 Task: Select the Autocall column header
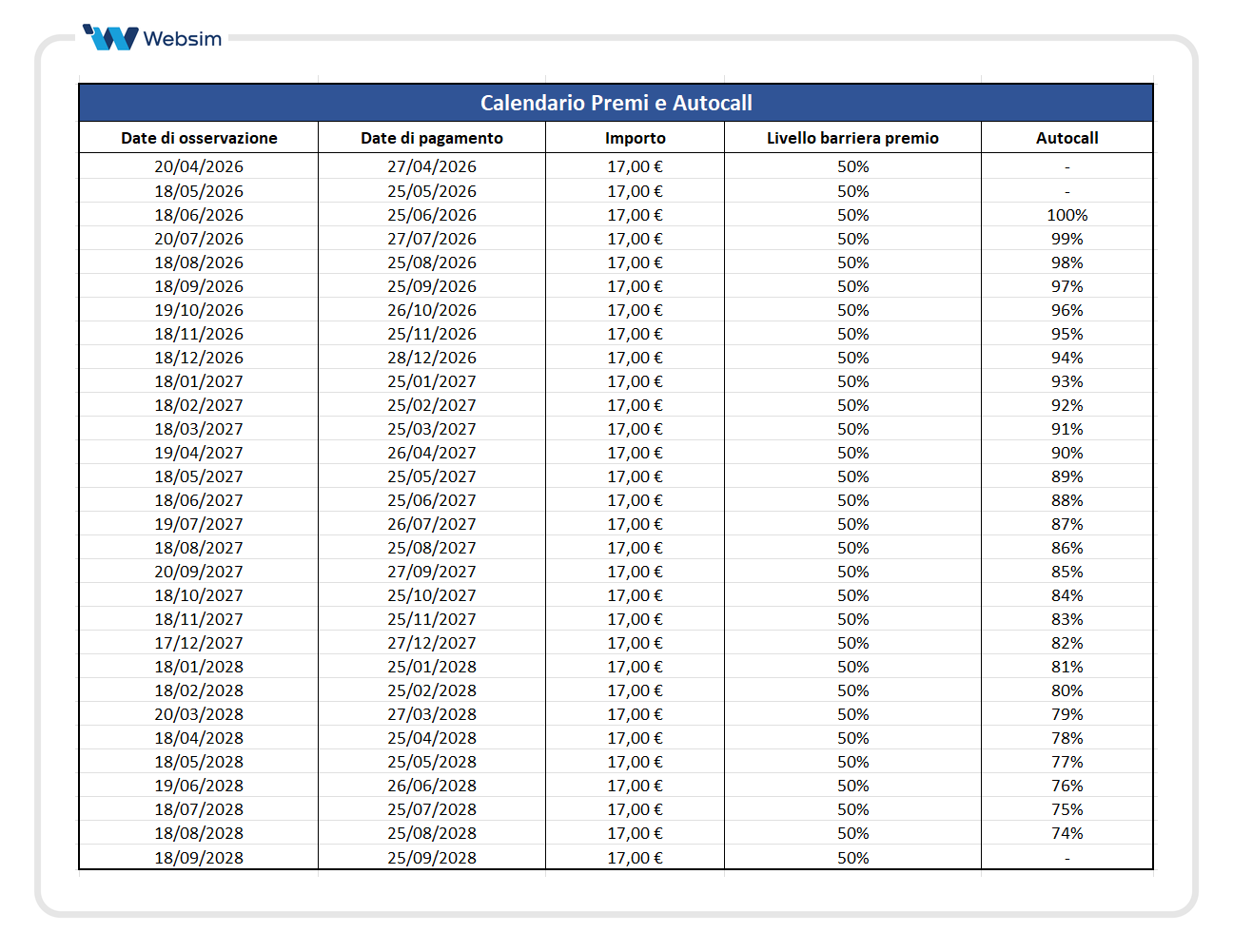click(1067, 138)
